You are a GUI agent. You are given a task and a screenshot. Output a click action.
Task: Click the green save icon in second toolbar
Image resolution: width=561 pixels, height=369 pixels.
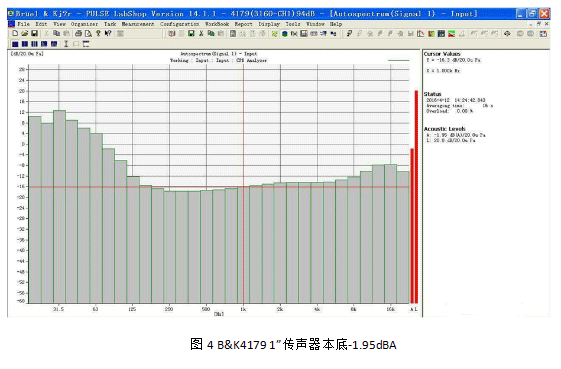tap(191, 33)
